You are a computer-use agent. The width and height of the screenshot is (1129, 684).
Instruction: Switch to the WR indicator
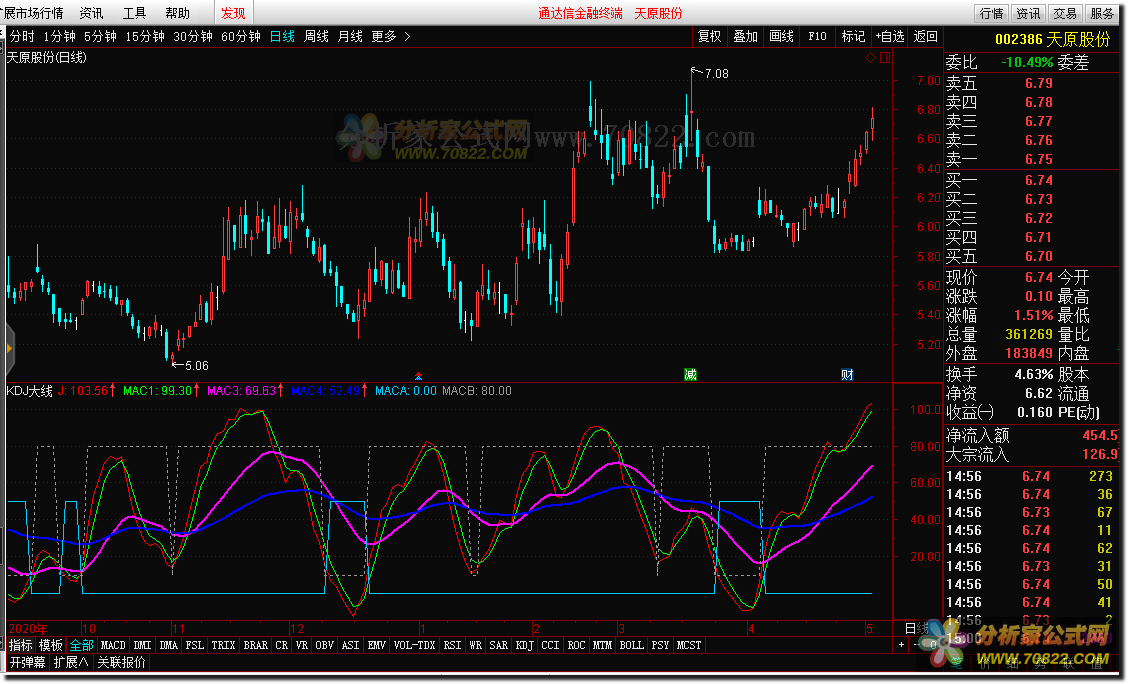tap(475, 645)
